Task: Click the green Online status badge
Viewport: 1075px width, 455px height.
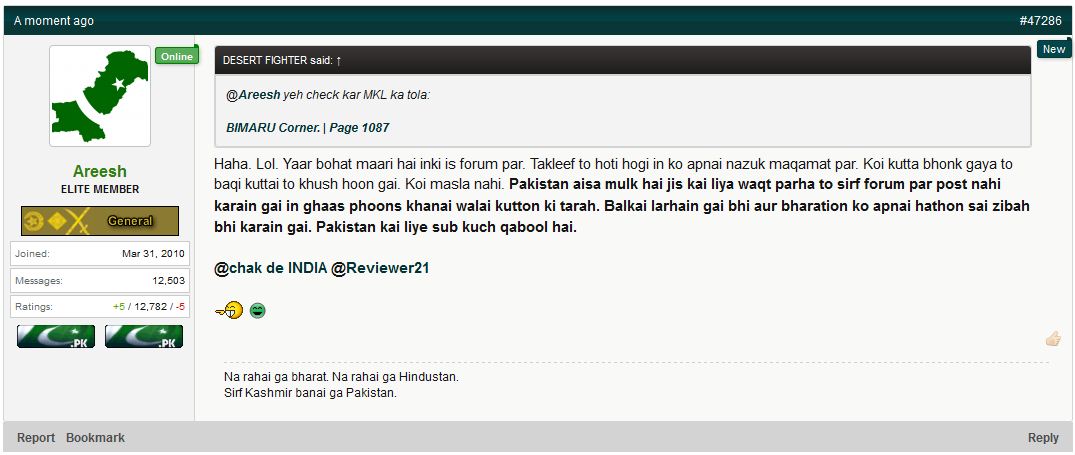Action: pyautogui.click(x=177, y=56)
